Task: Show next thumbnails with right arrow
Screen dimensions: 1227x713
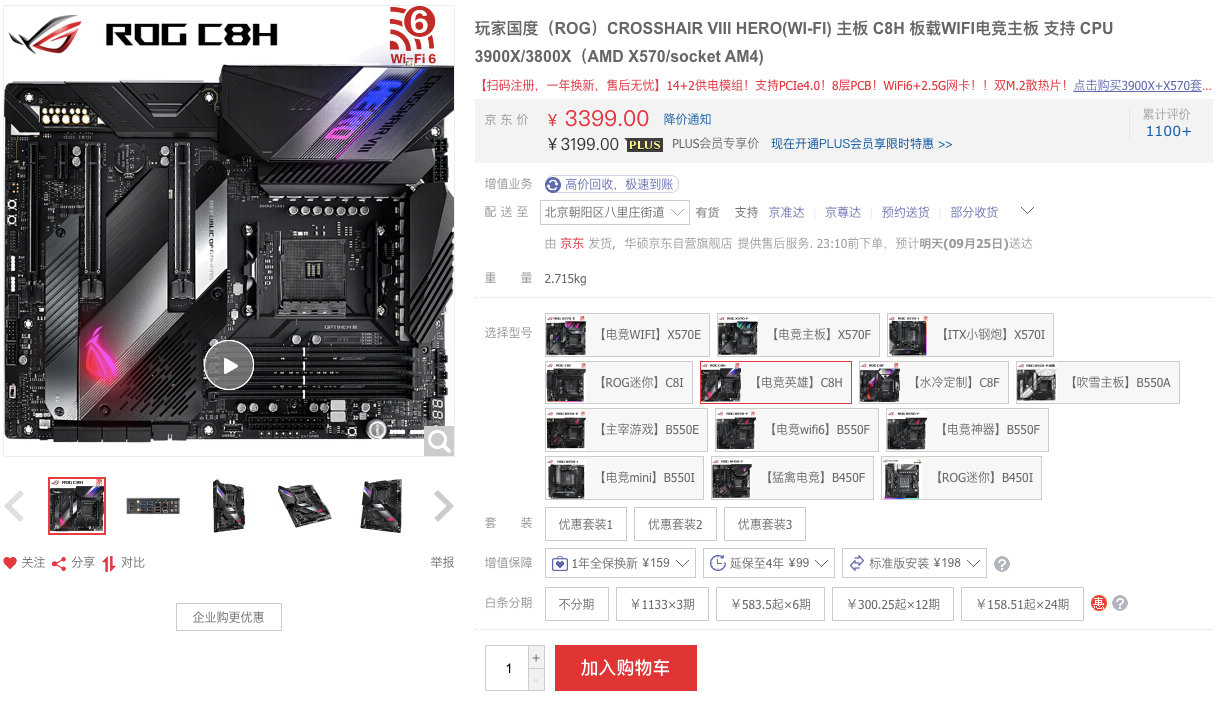Action: tap(444, 506)
